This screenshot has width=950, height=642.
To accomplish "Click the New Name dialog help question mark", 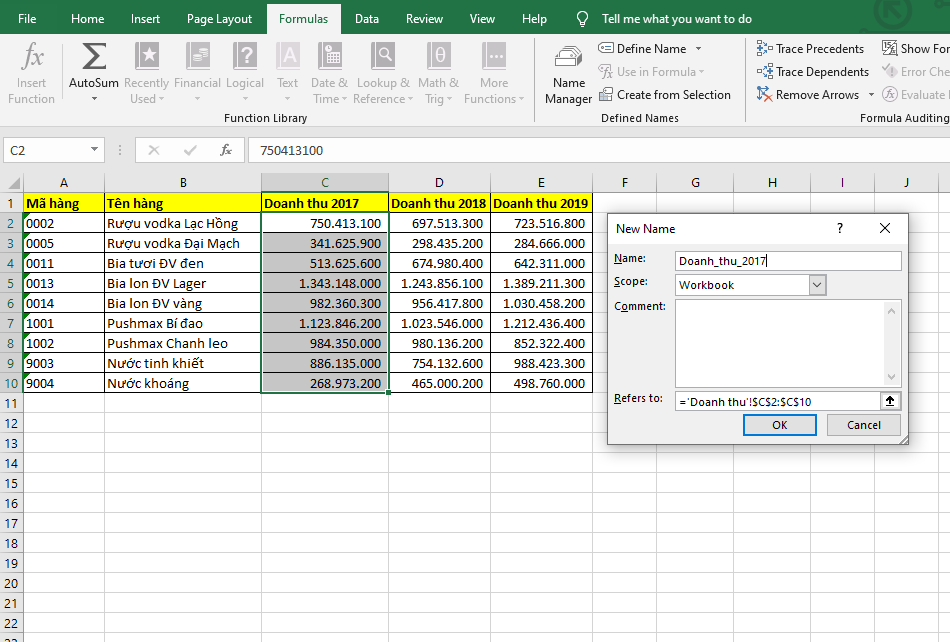I will tap(840, 228).
